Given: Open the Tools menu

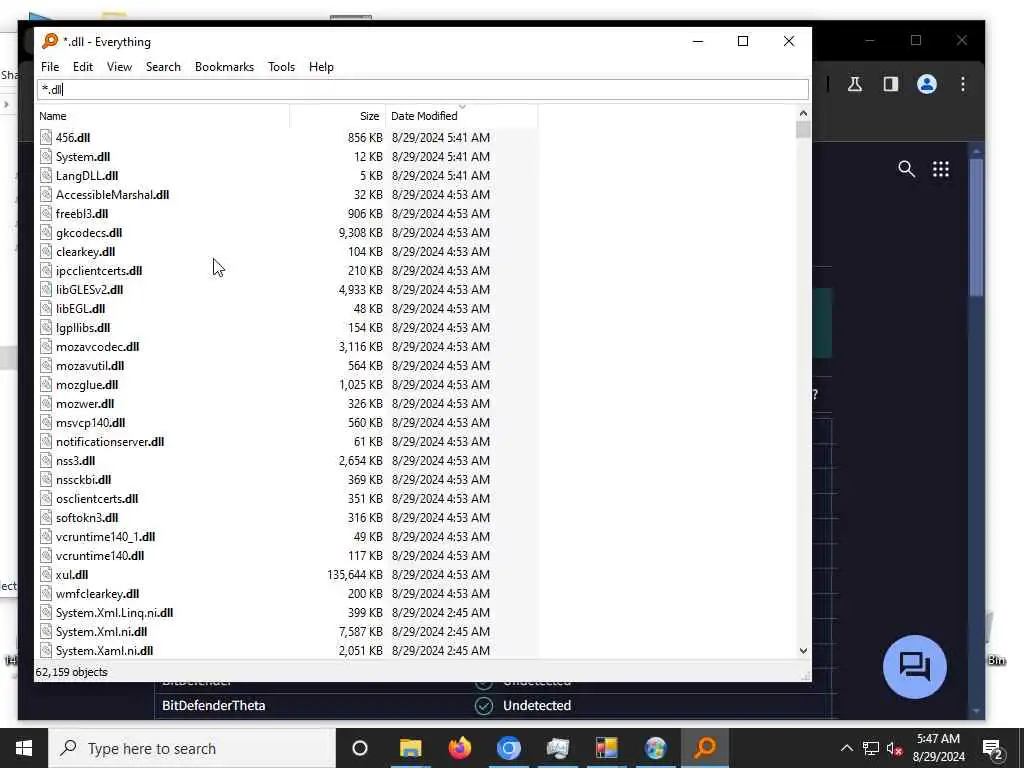Looking at the screenshot, I should pyautogui.click(x=281, y=67).
